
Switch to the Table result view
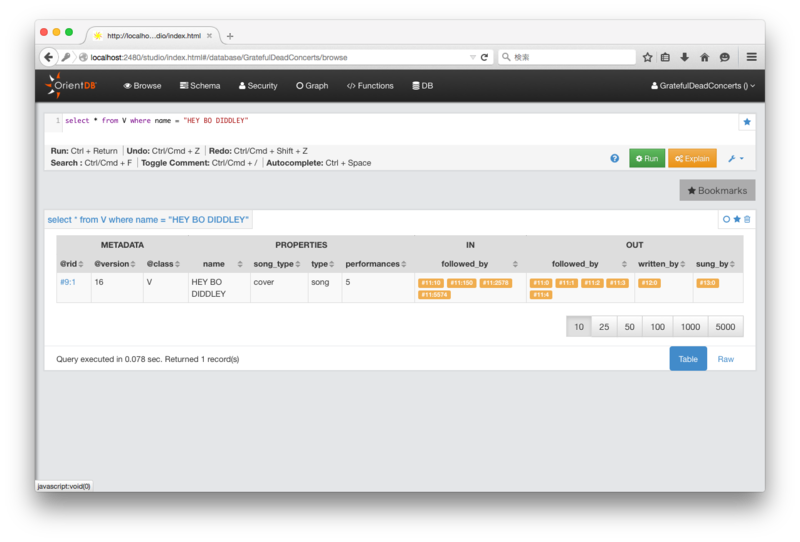[688, 359]
